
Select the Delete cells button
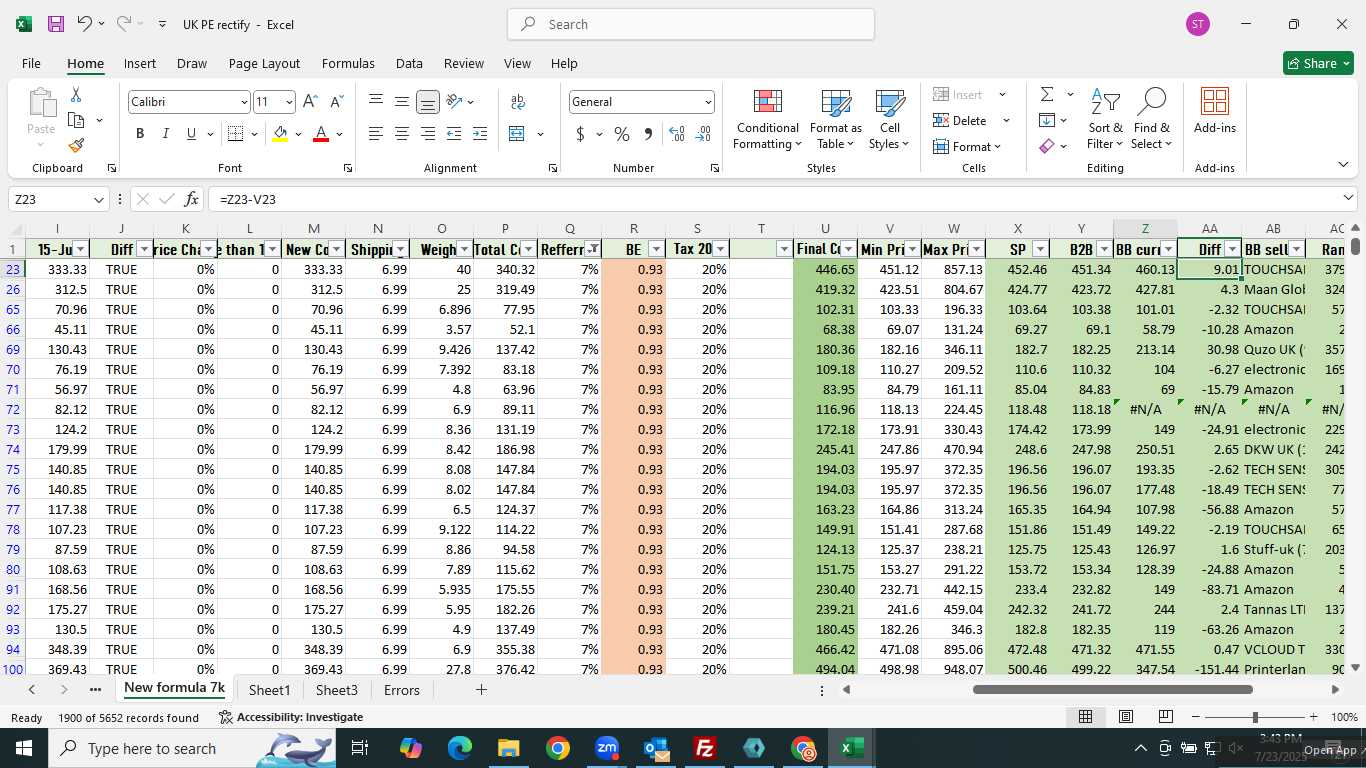(x=960, y=121)
